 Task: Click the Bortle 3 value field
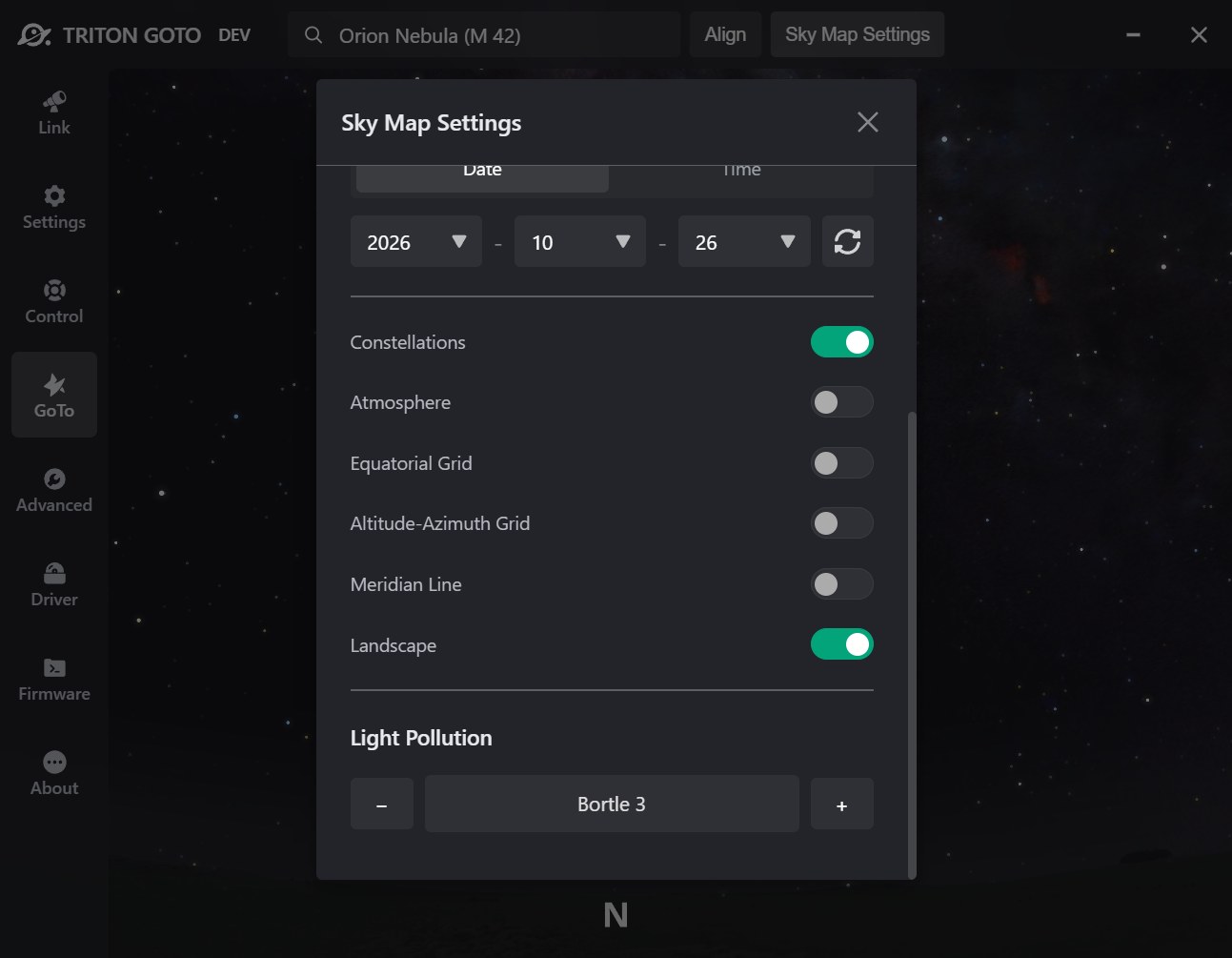click(612, 804)
